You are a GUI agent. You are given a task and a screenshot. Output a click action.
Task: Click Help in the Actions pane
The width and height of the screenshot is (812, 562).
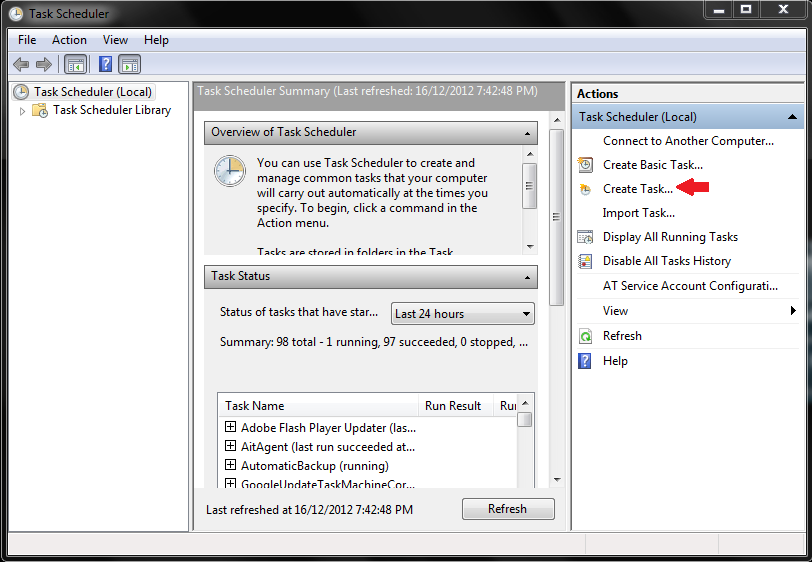tap(615, 361)
